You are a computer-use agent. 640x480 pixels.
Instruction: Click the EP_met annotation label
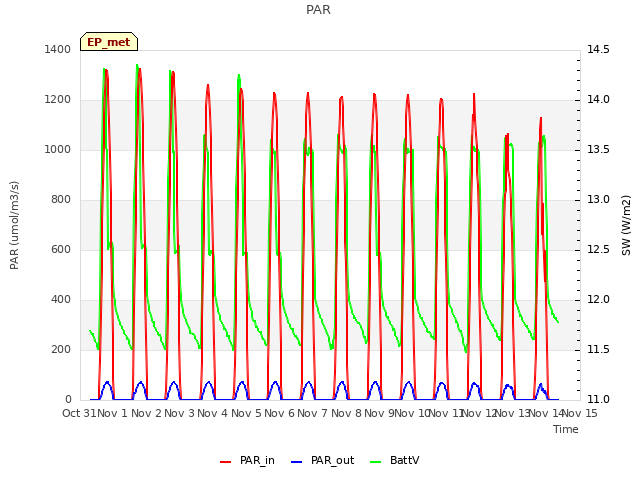[x=109, y=42]
